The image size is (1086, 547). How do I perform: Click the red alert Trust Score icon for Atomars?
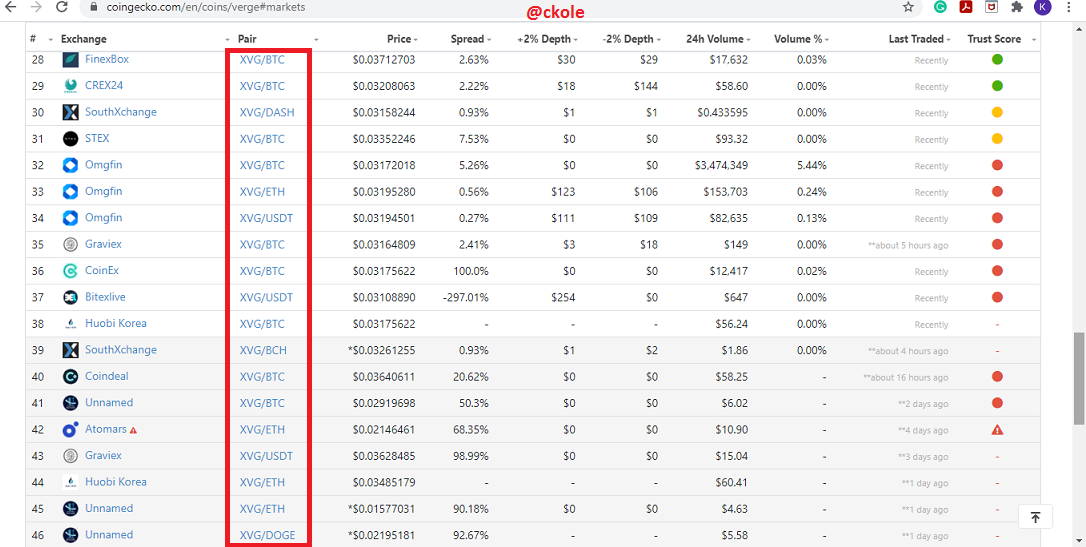click(x=997, y=430)
